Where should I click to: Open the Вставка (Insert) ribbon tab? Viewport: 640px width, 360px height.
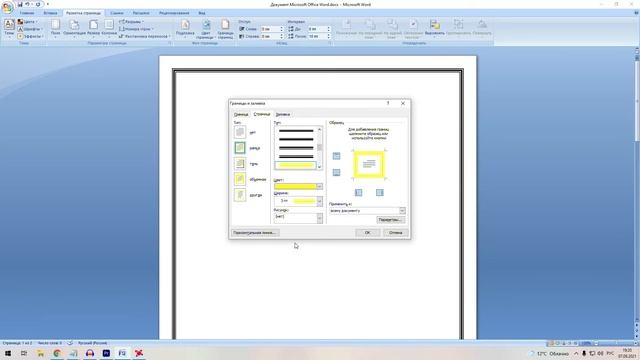point(51,13)
